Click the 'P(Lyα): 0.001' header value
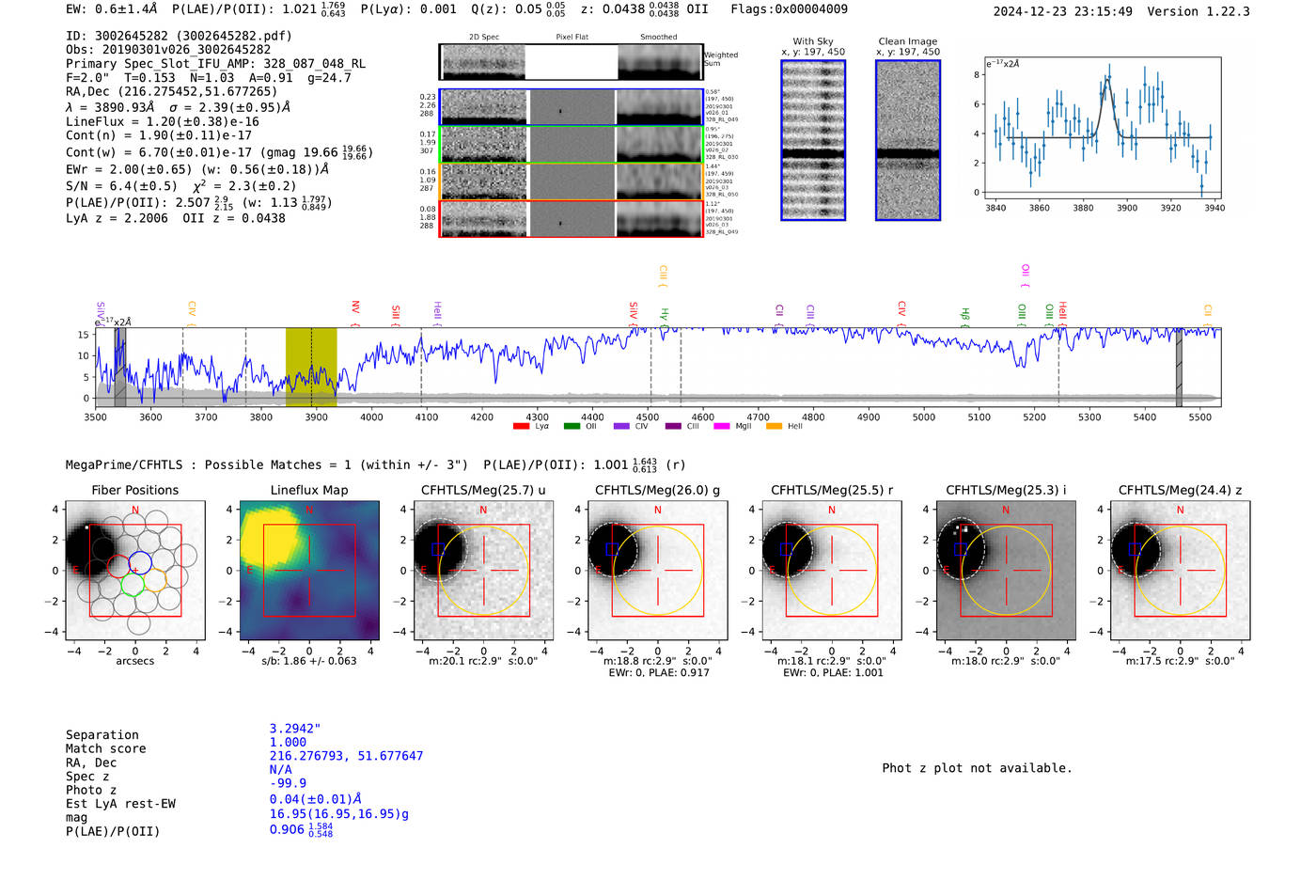 pos(408,8)
